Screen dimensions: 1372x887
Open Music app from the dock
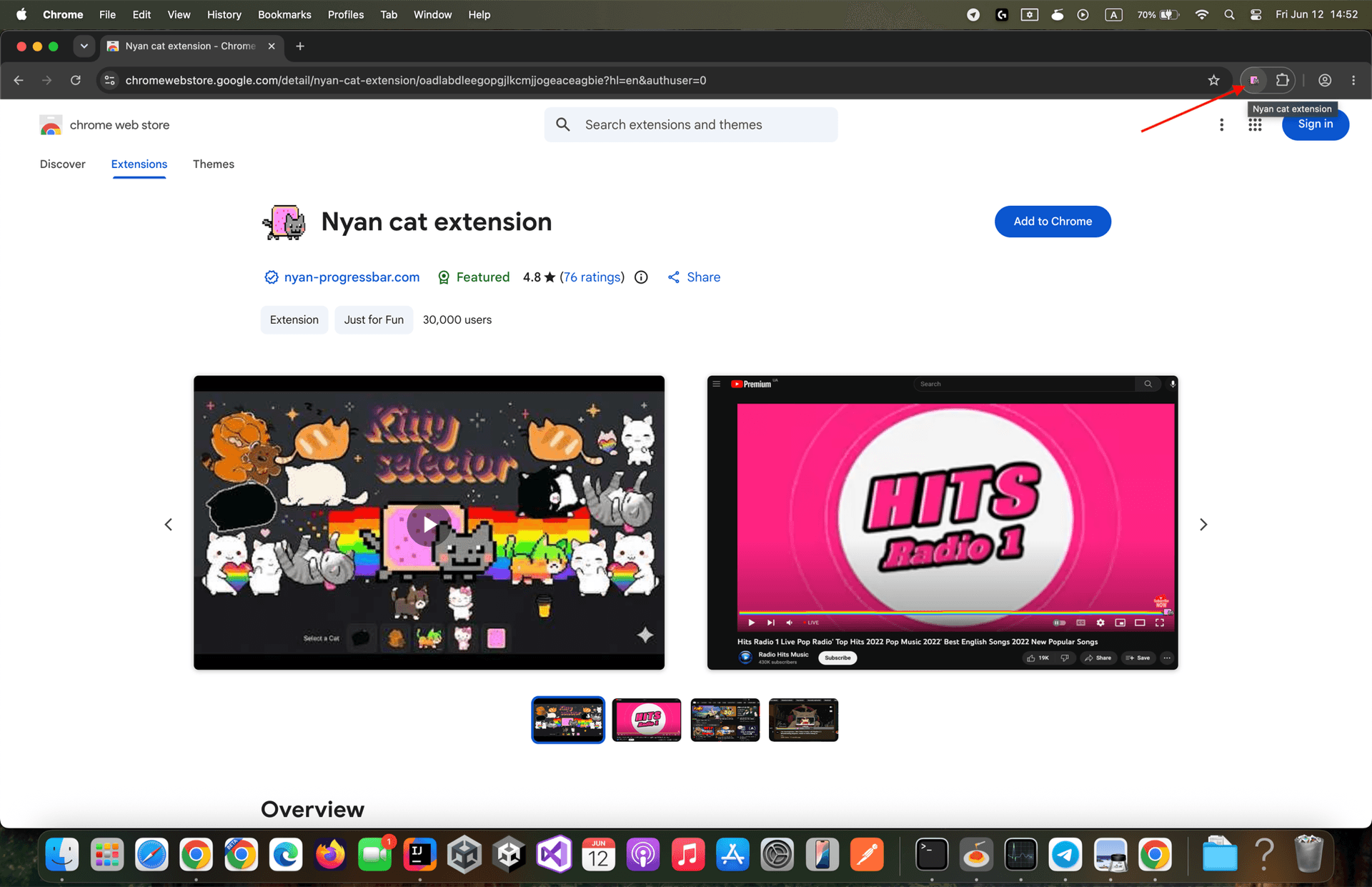click(x=688, y=854)
